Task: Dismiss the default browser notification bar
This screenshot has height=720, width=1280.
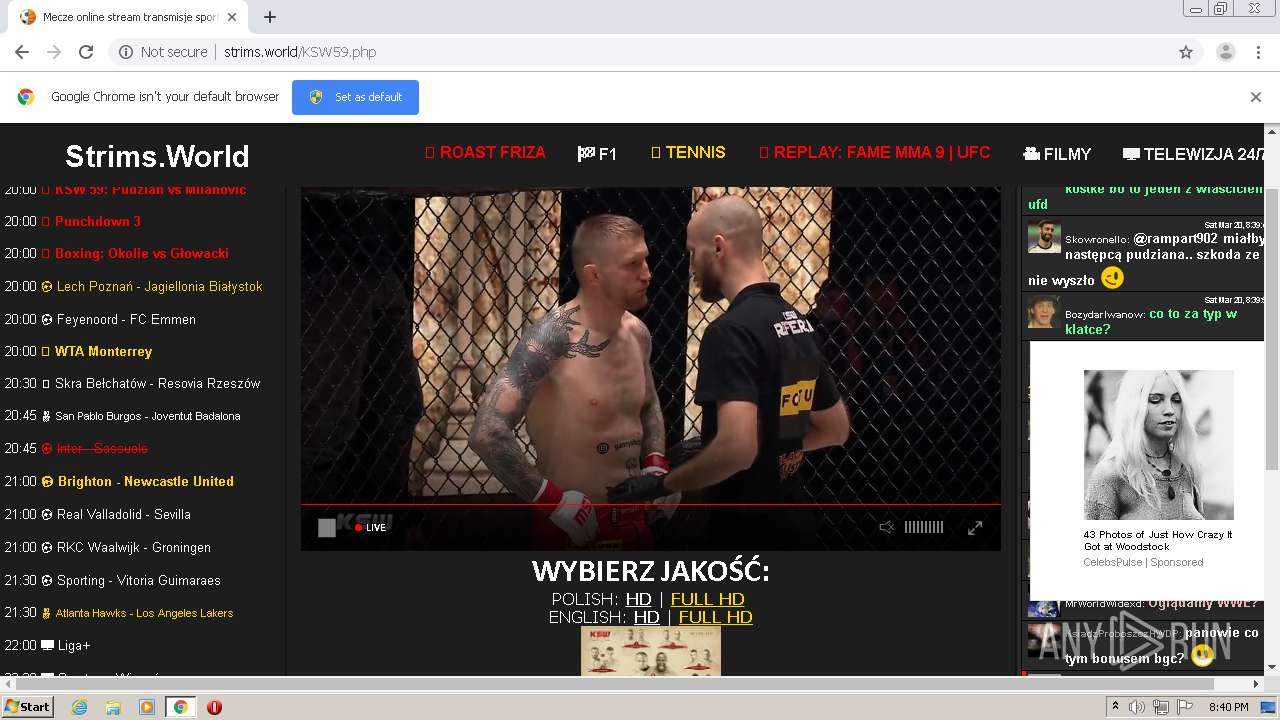Action: point(1256,97)
